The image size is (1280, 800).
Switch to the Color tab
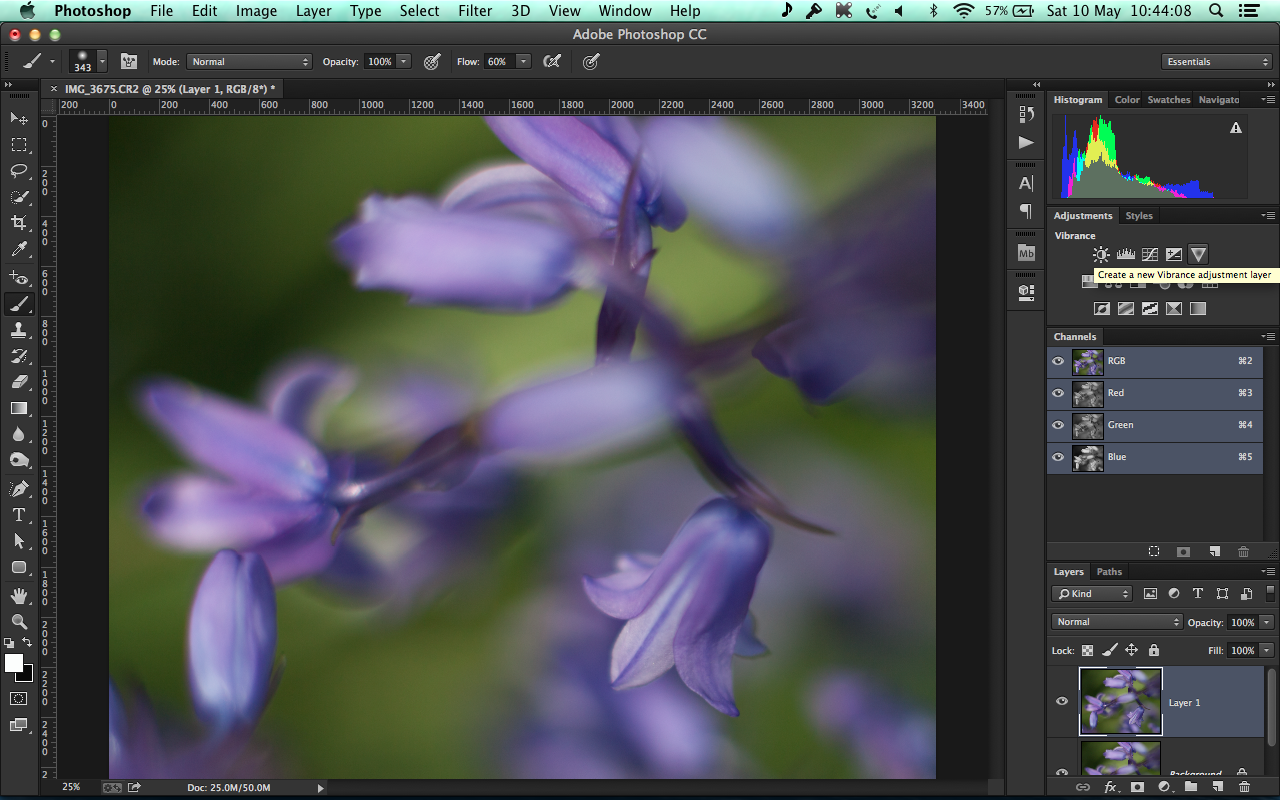tap(1127, 100)
